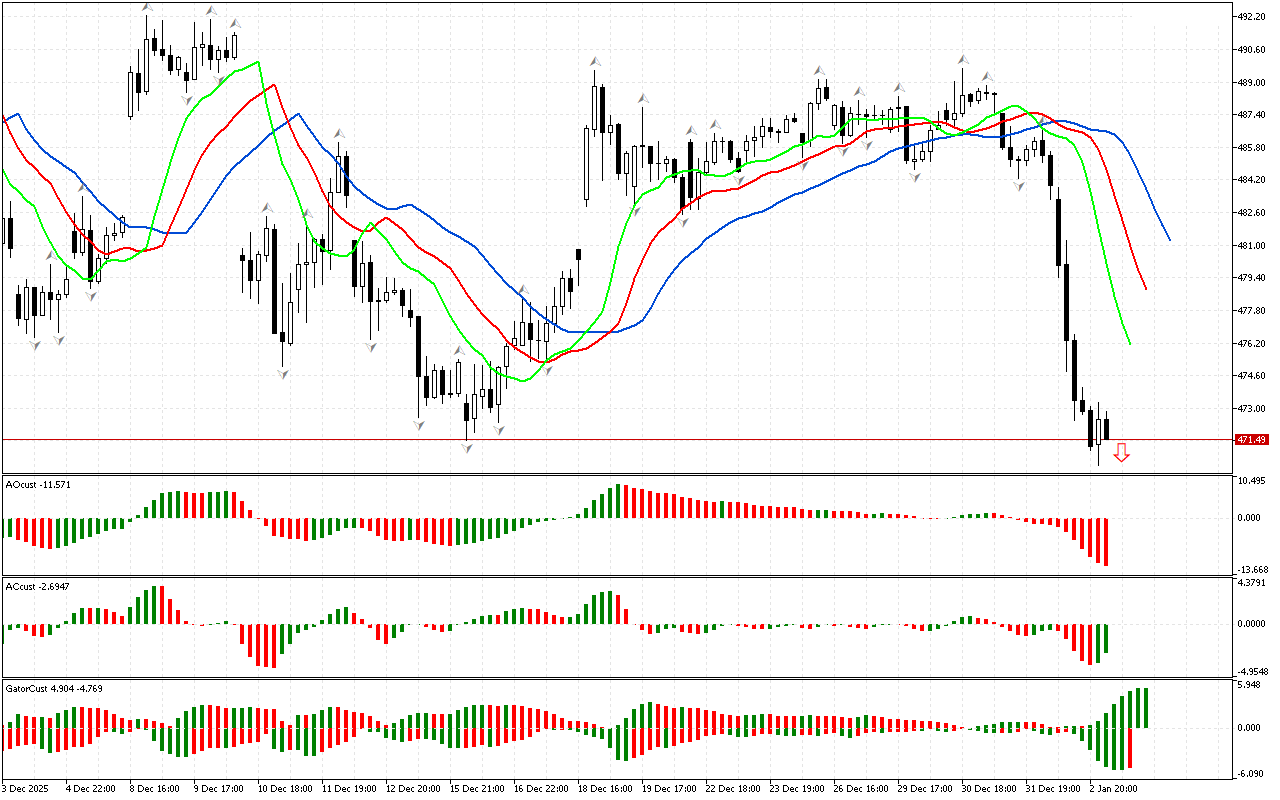The image size is (1280, 800).
Task: Click the up fractal arrow above 18 Dec peak candle
Action: pos(595,62)
